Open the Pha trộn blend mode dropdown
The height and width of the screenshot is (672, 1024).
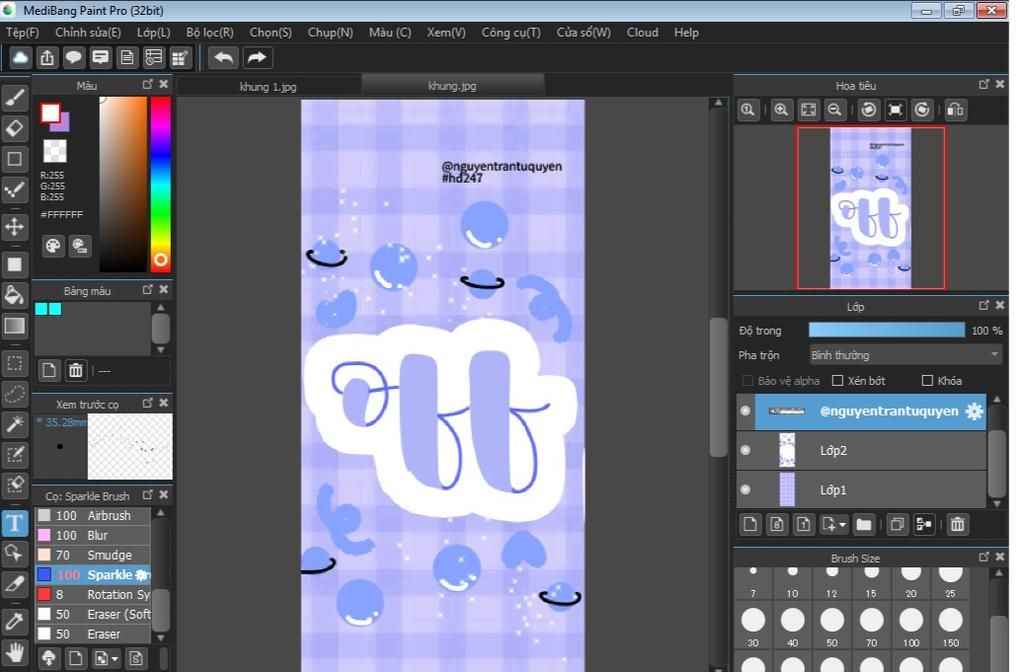click(x=905, y=355)
